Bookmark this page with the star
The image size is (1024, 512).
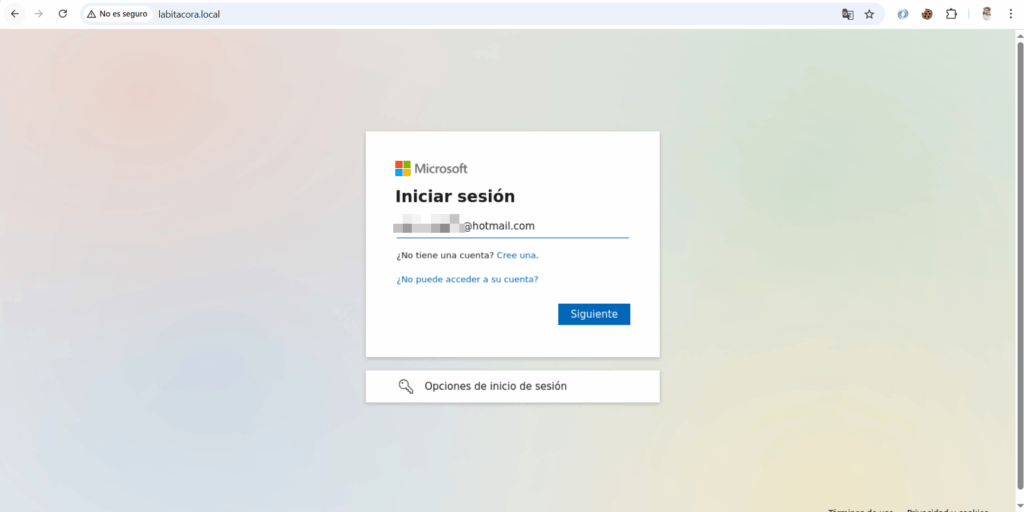point(869,14)
